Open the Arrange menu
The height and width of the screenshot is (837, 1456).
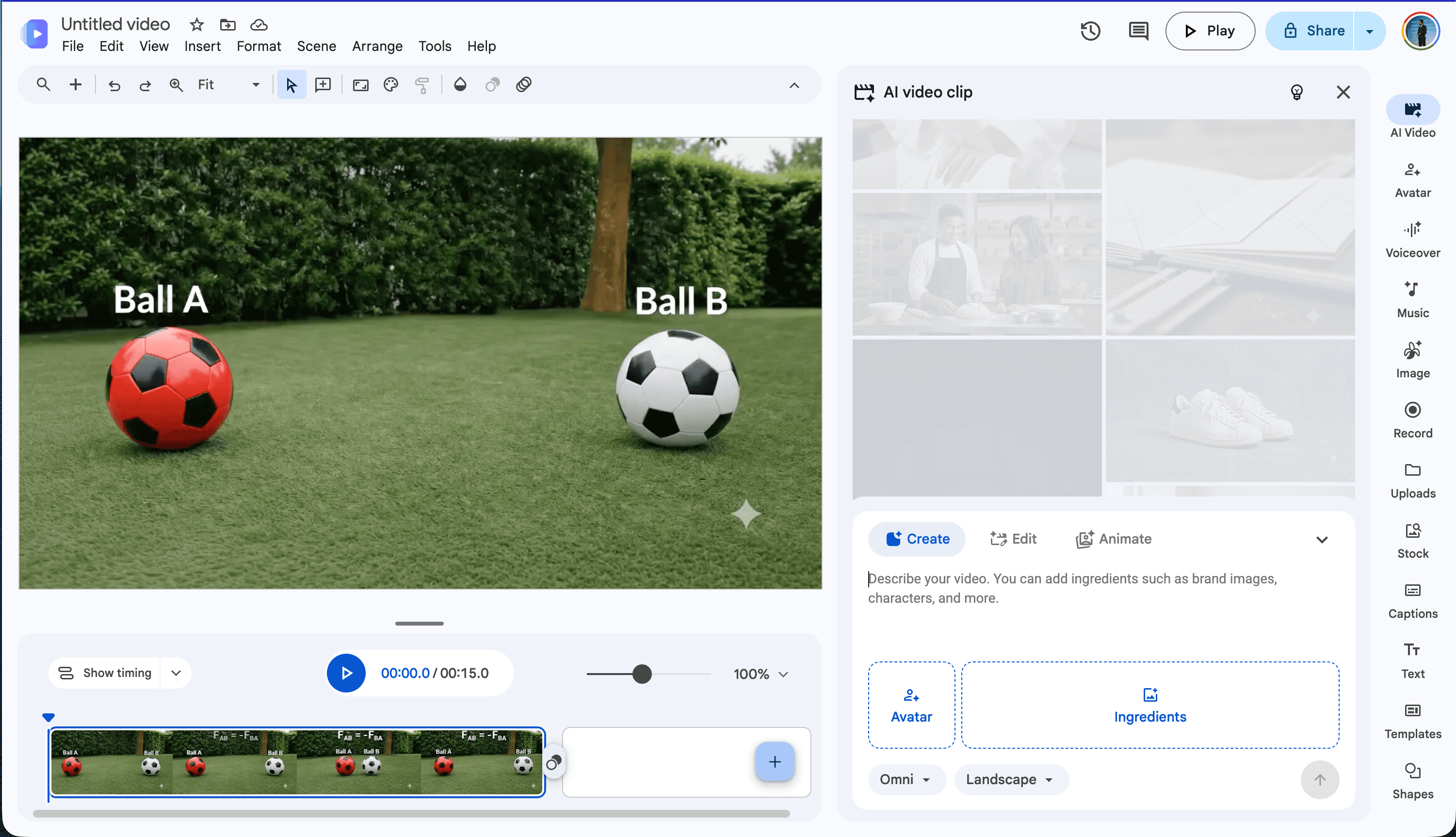[377, 46]
